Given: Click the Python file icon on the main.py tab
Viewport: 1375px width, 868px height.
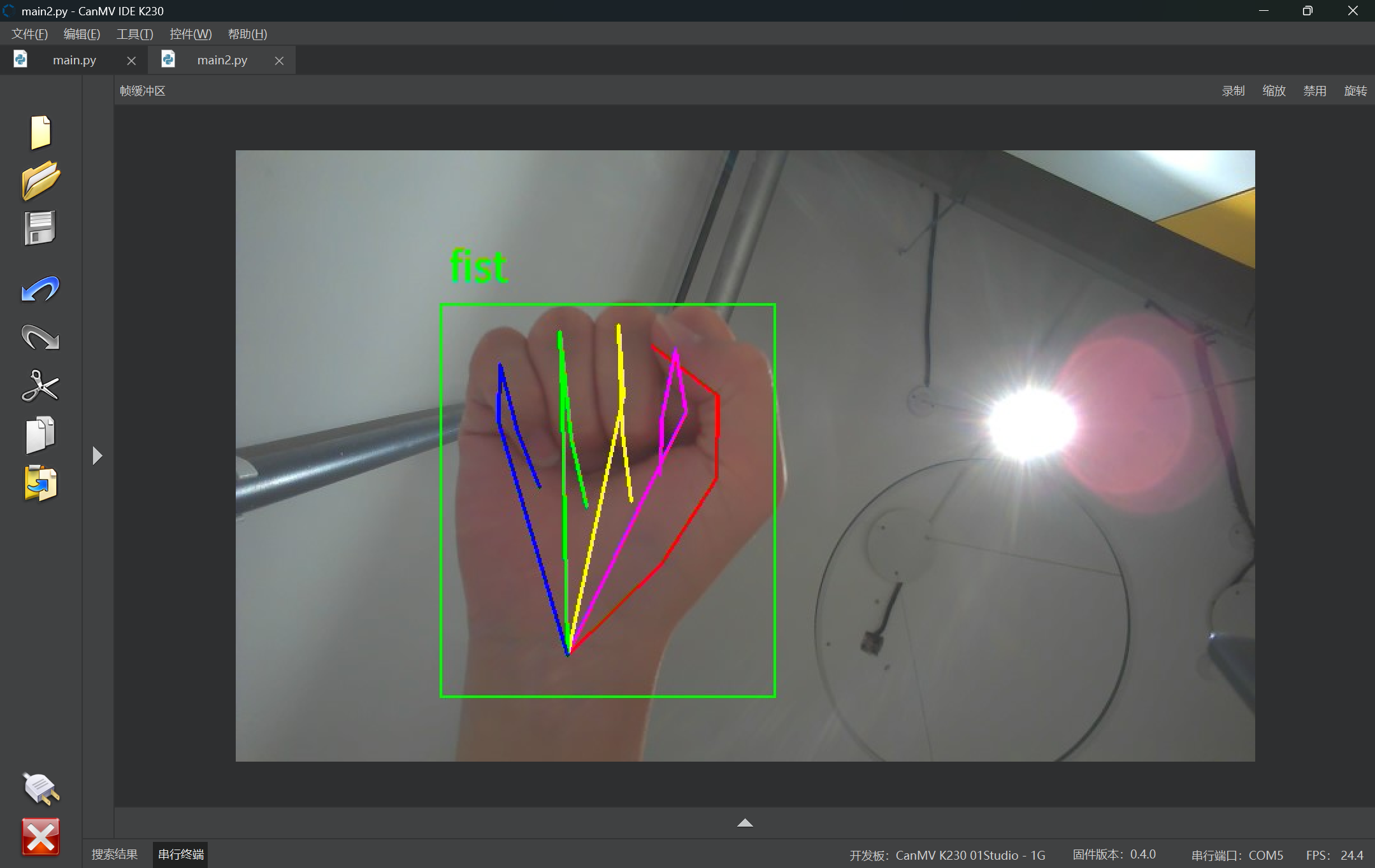Looking at the screenshot, I should 20,60.
